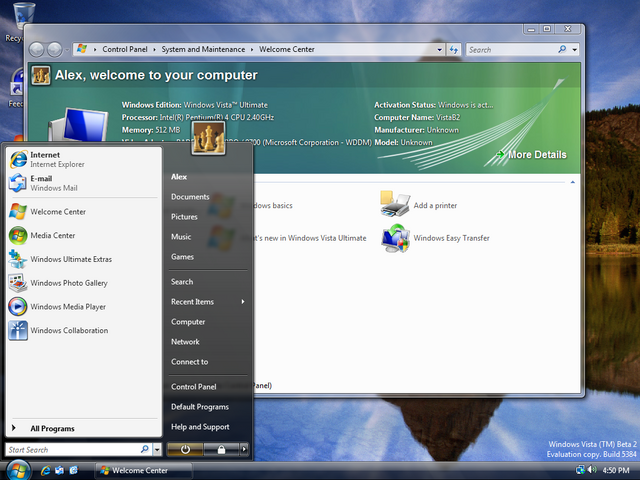Click Search magnifier in window toolbar

pos(562,49)
